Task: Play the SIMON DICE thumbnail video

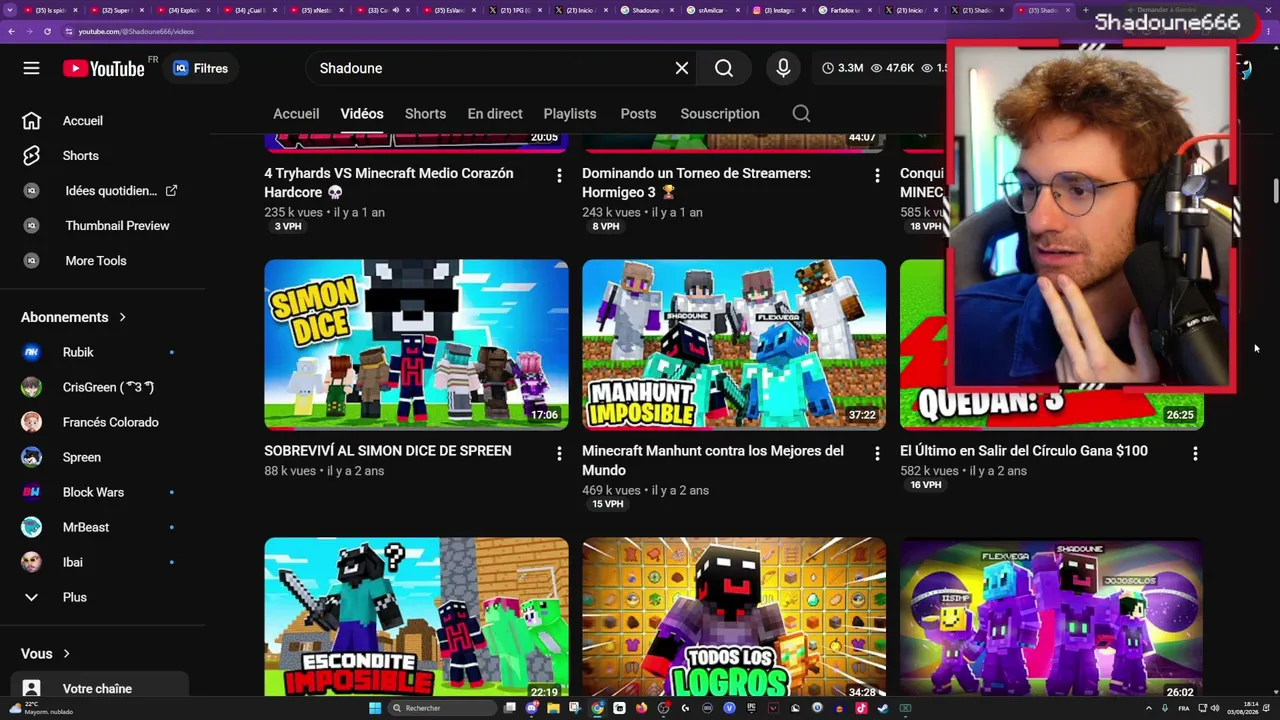Action: (416, 345)
